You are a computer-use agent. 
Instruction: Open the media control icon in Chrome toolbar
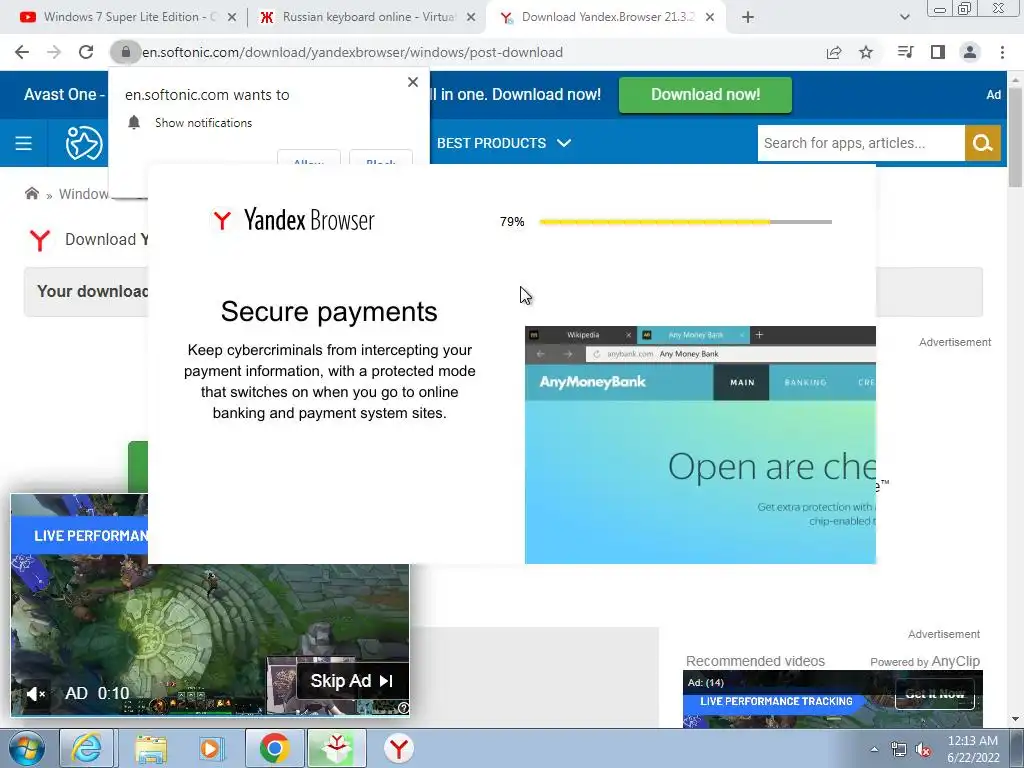pos(905,52)
